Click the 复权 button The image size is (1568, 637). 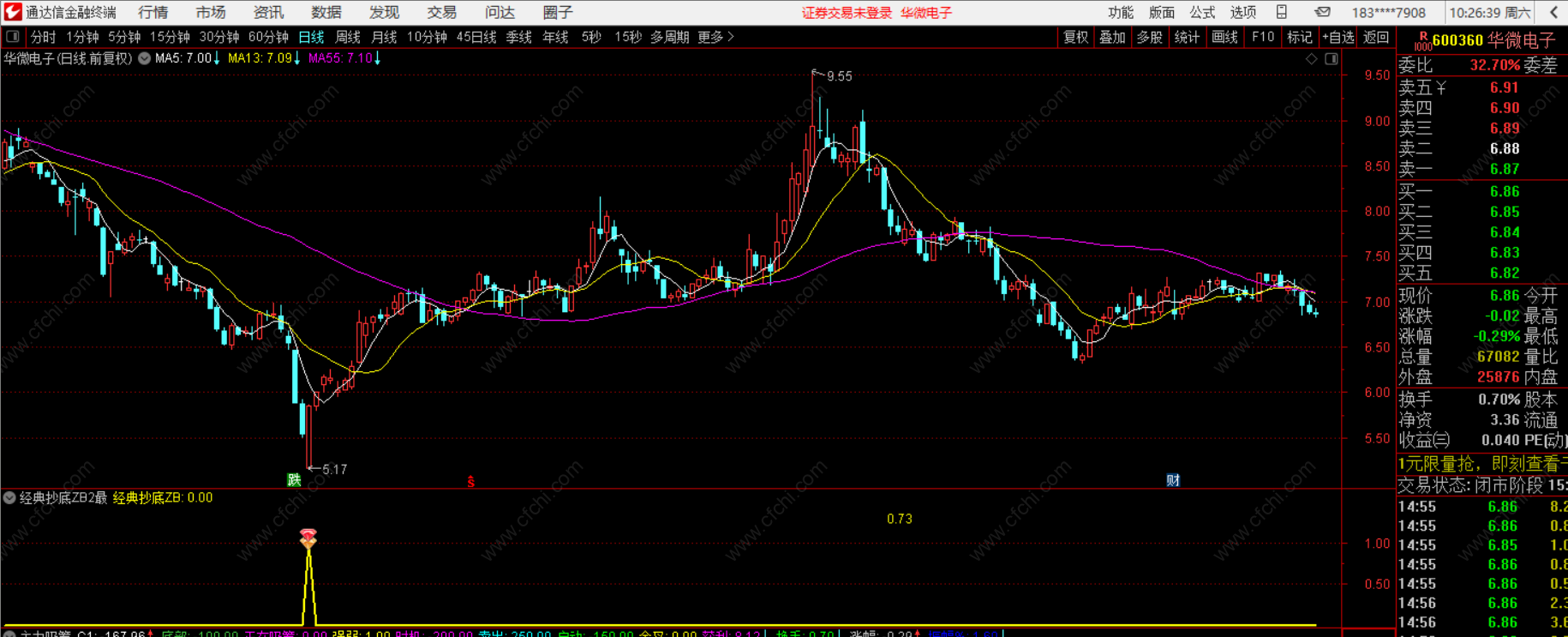tap(1075, 37)
